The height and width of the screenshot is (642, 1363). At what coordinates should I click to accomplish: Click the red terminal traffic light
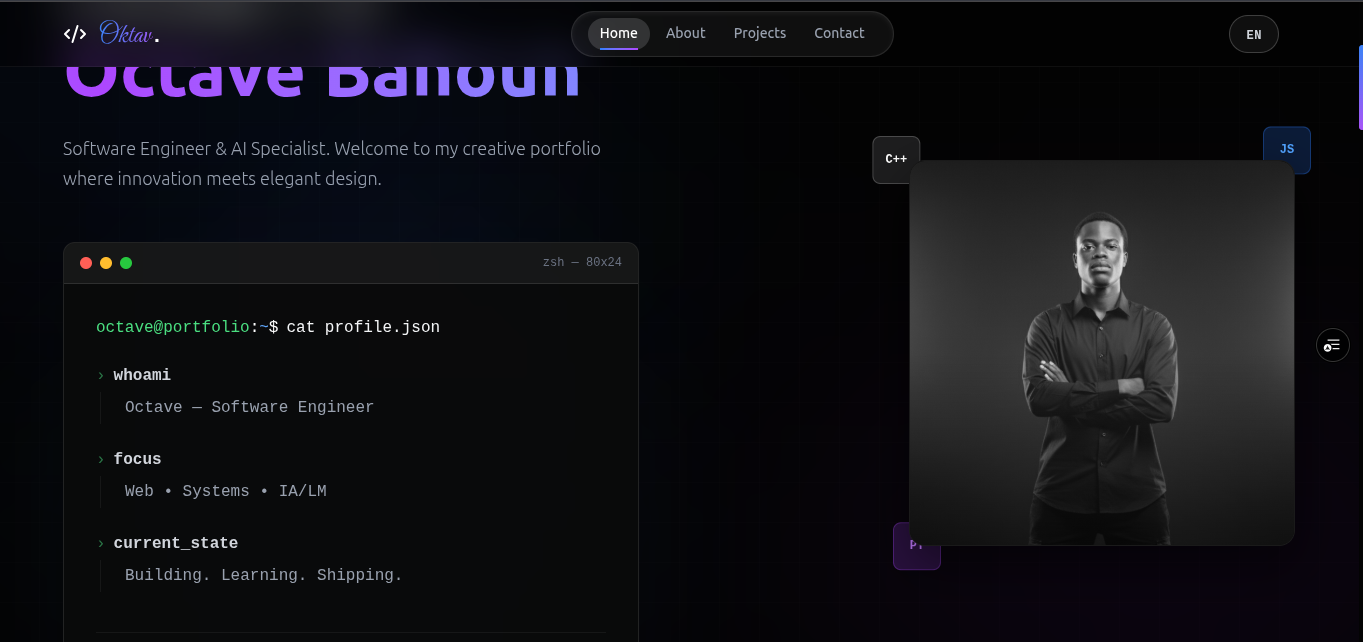[x=86, y=262]
